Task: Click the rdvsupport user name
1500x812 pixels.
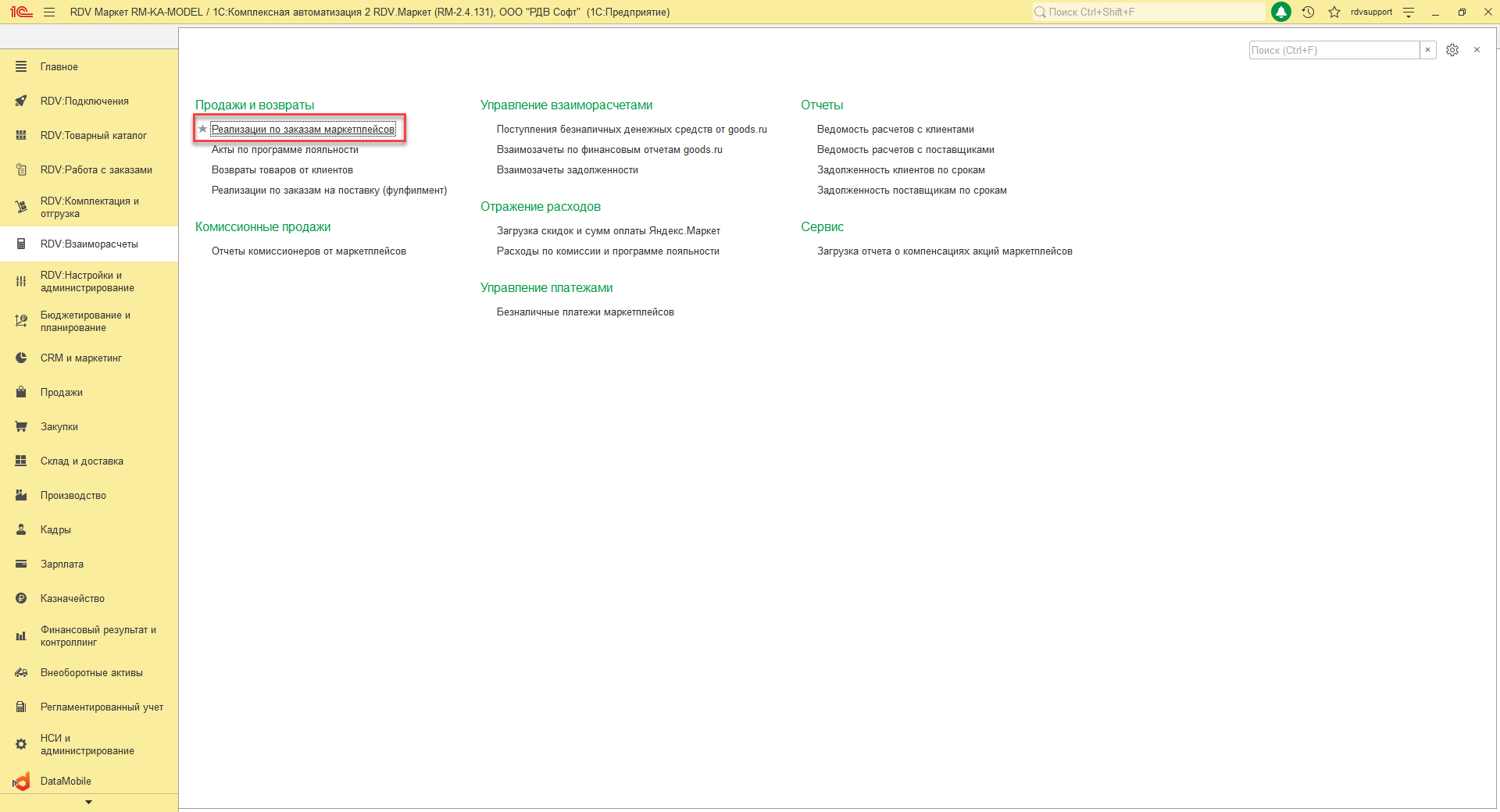Action: [1371, 12]
